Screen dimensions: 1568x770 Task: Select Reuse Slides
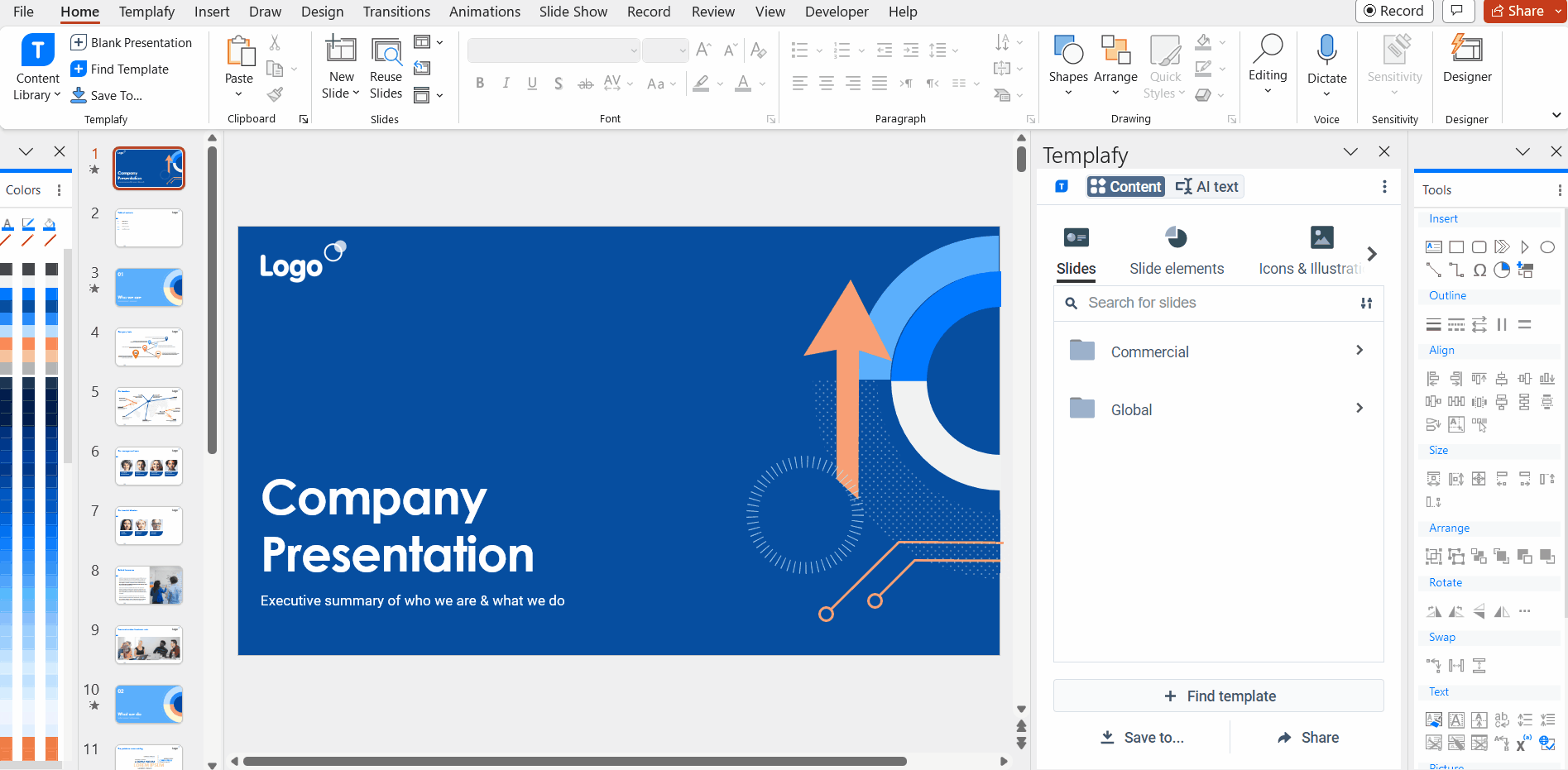[x=386, y=66]
